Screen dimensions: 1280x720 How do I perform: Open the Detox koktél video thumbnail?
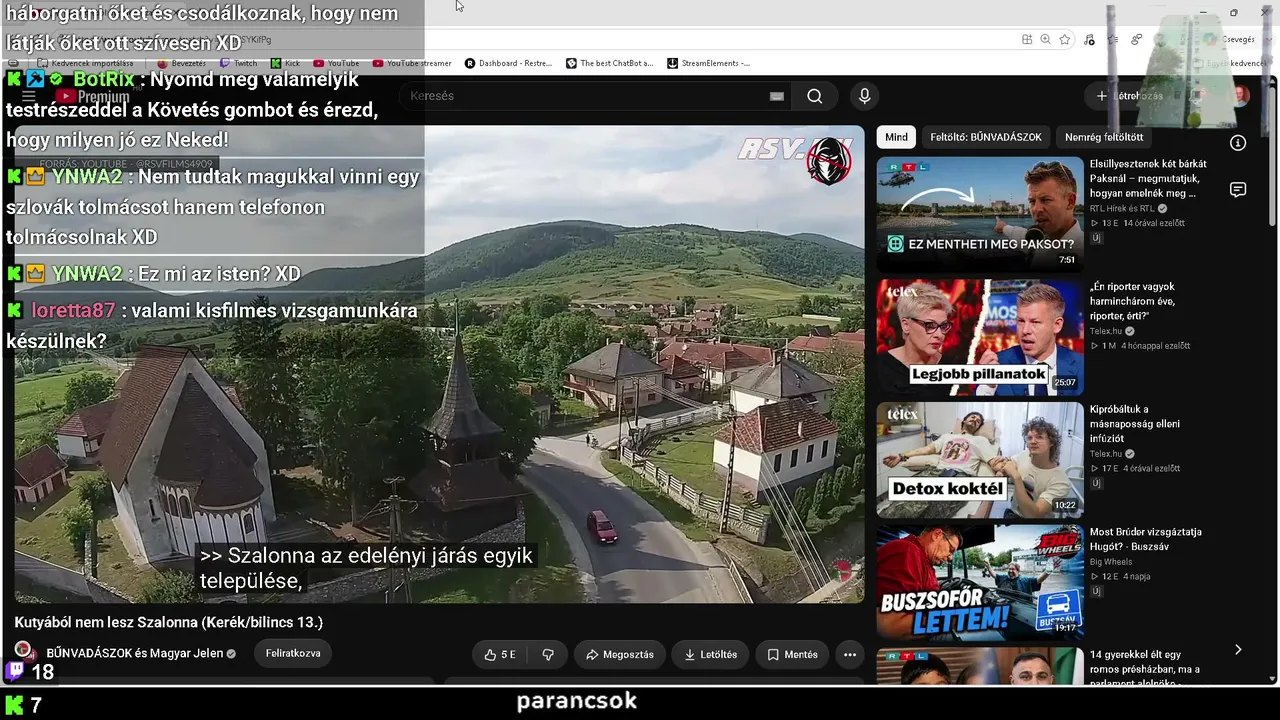tap(980, 460)
